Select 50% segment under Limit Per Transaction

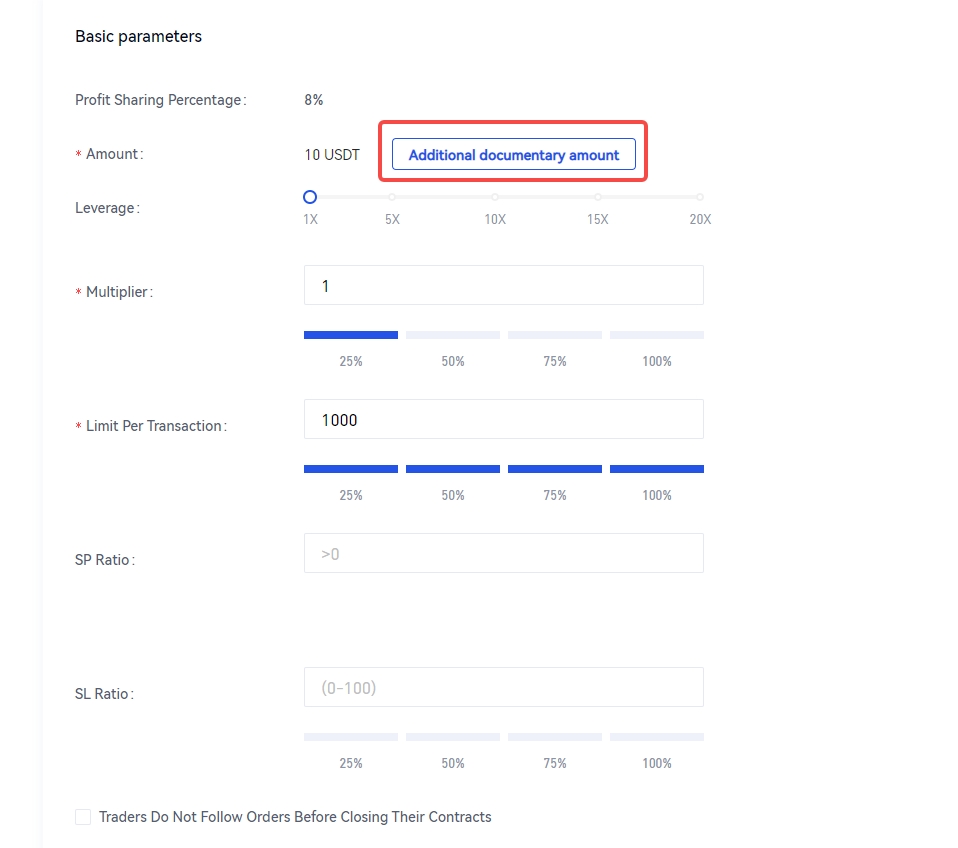(x=453, y=469)
